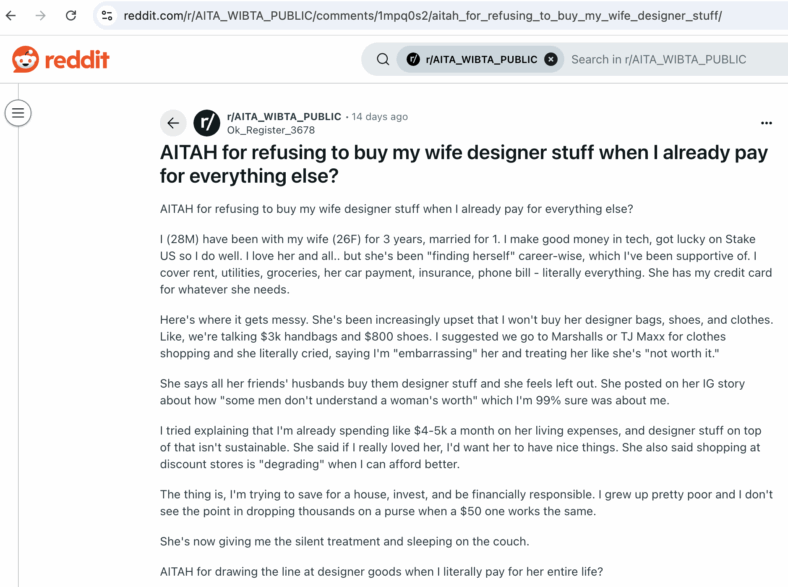Image resolution: width=788 pixels, height=587 pixels.
Task: Click the browser address bar URL
Action: click(x=422, y=16)
